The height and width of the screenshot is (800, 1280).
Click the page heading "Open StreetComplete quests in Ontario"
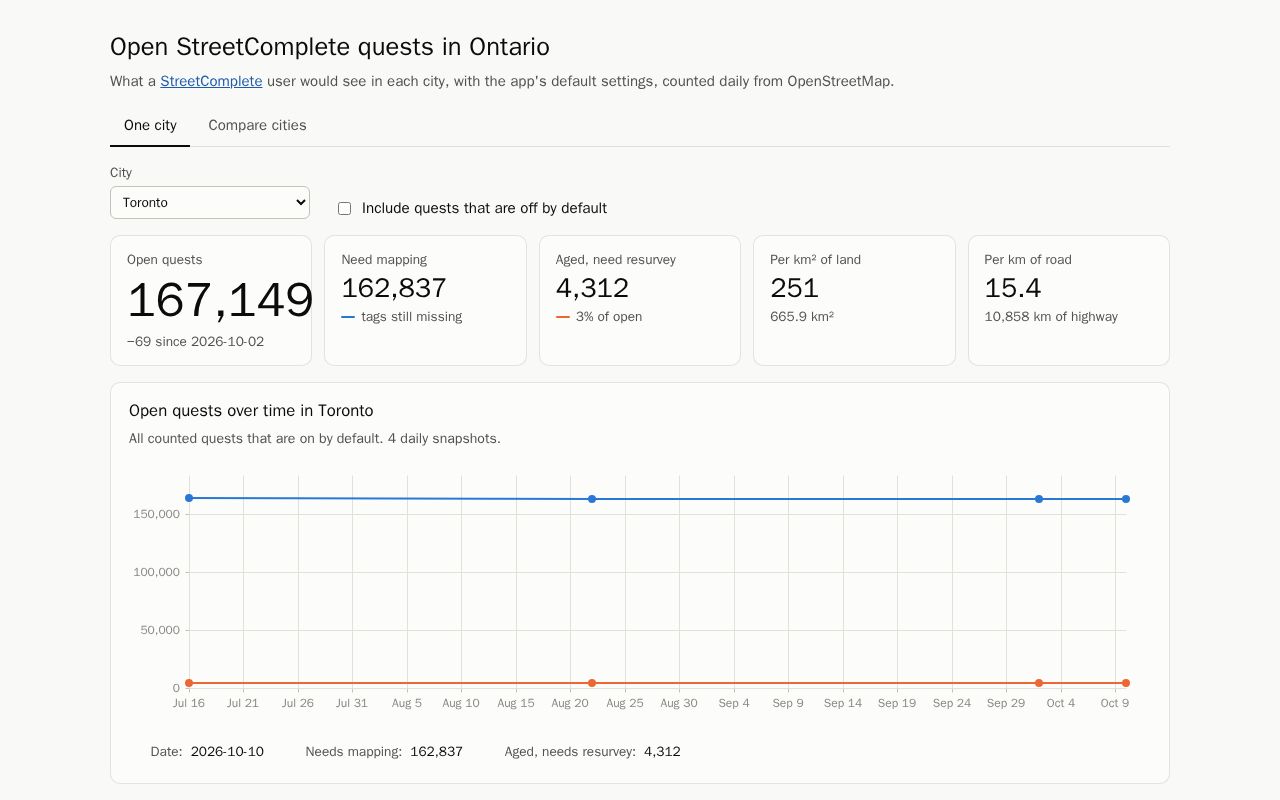pos(330,47)
